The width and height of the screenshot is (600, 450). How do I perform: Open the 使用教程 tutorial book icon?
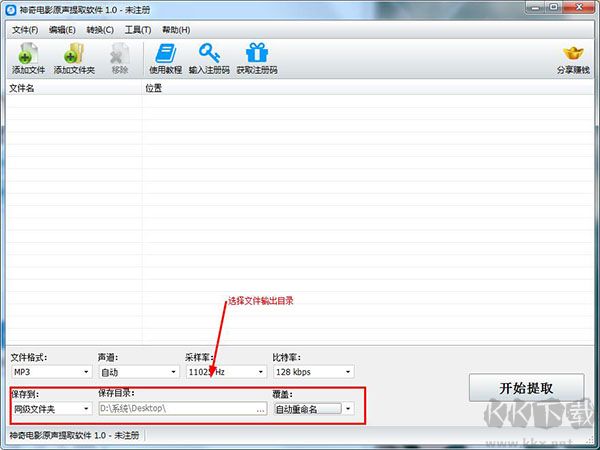pos(165,58)
